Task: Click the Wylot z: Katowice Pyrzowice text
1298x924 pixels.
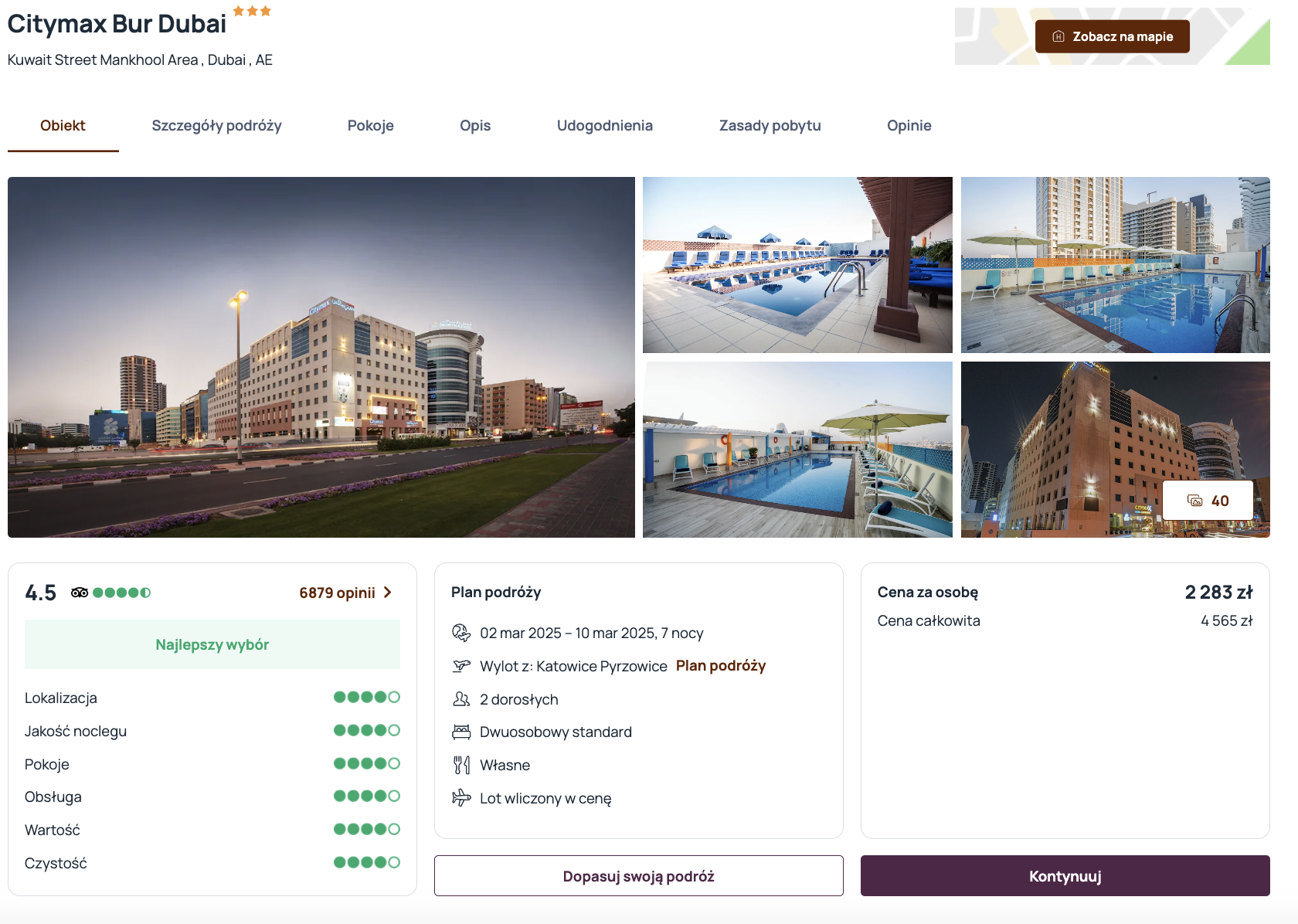Action: click(x=573, y=666)
